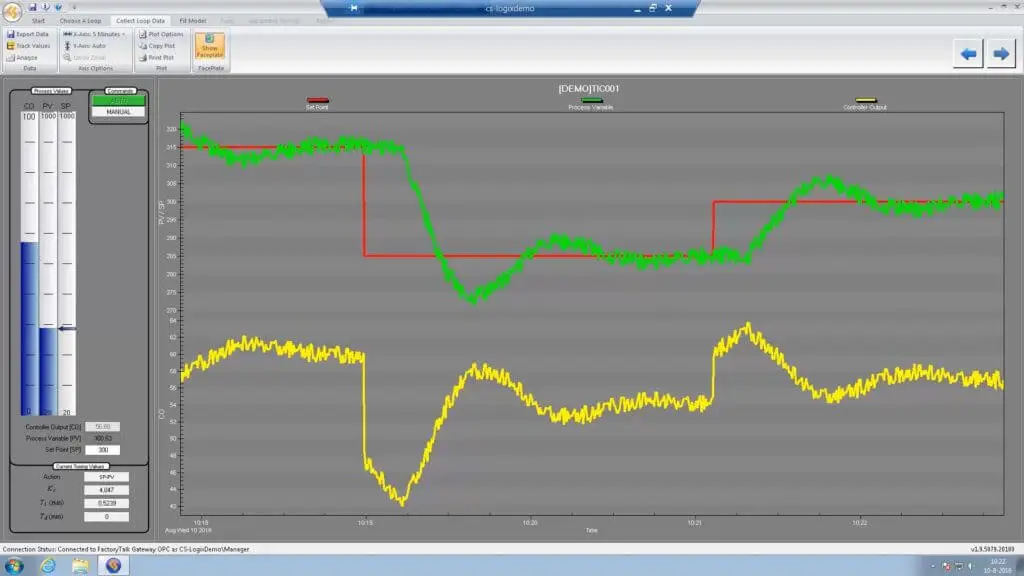Open Internet Explorer from the taskbar

coord(47,566)
